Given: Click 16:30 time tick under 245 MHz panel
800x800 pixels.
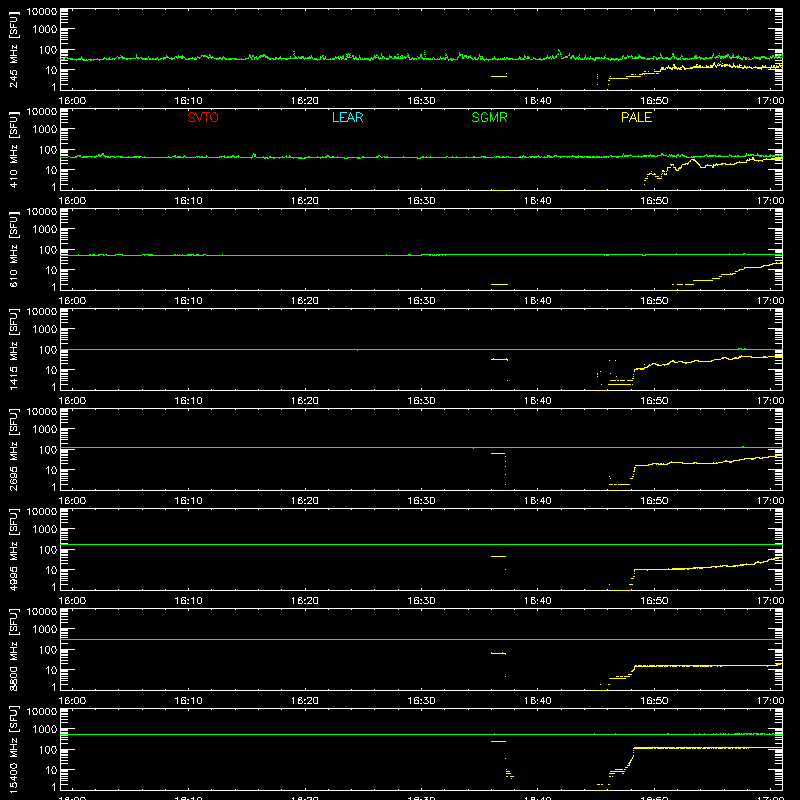Looking at the screenshot, I should click(421, 101).
